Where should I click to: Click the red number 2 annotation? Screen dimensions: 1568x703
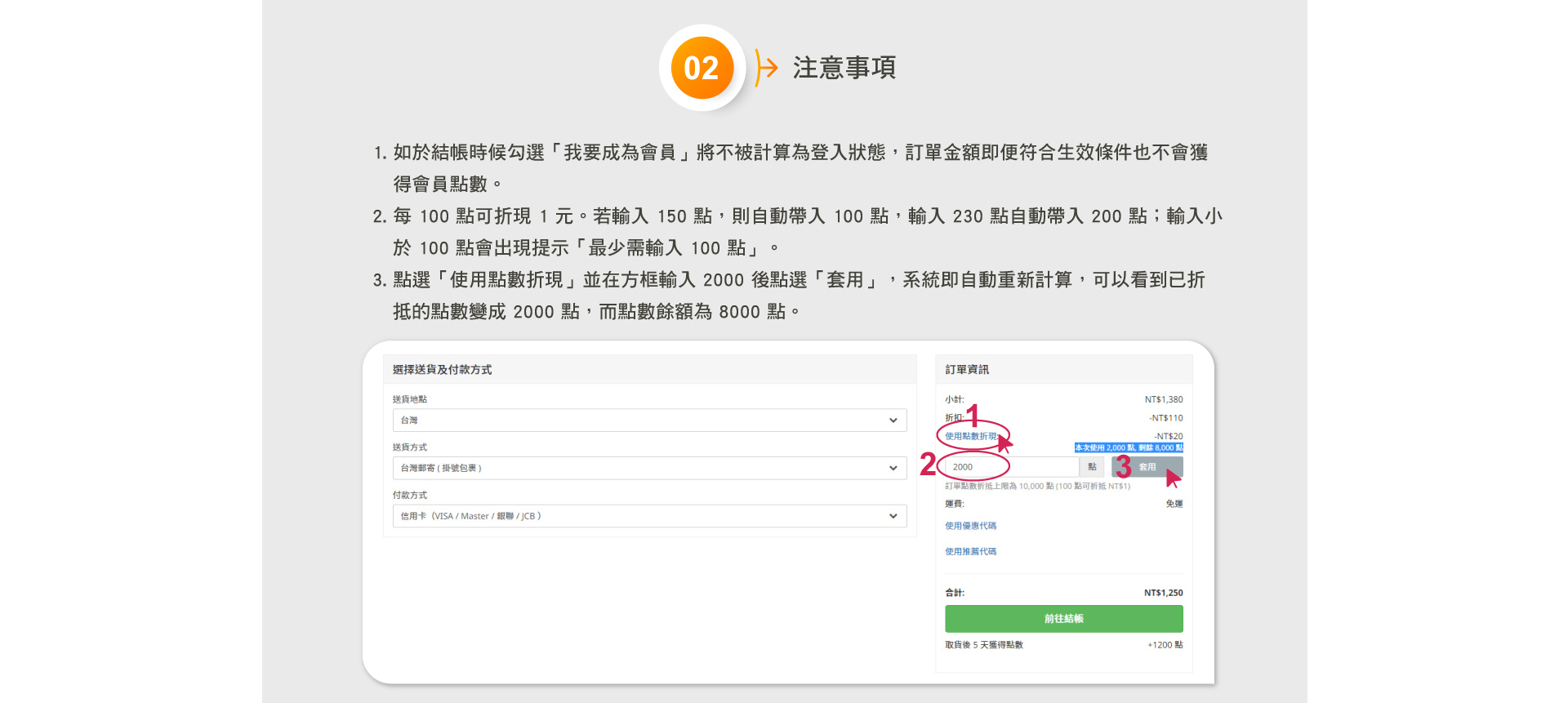pos(928,465)
